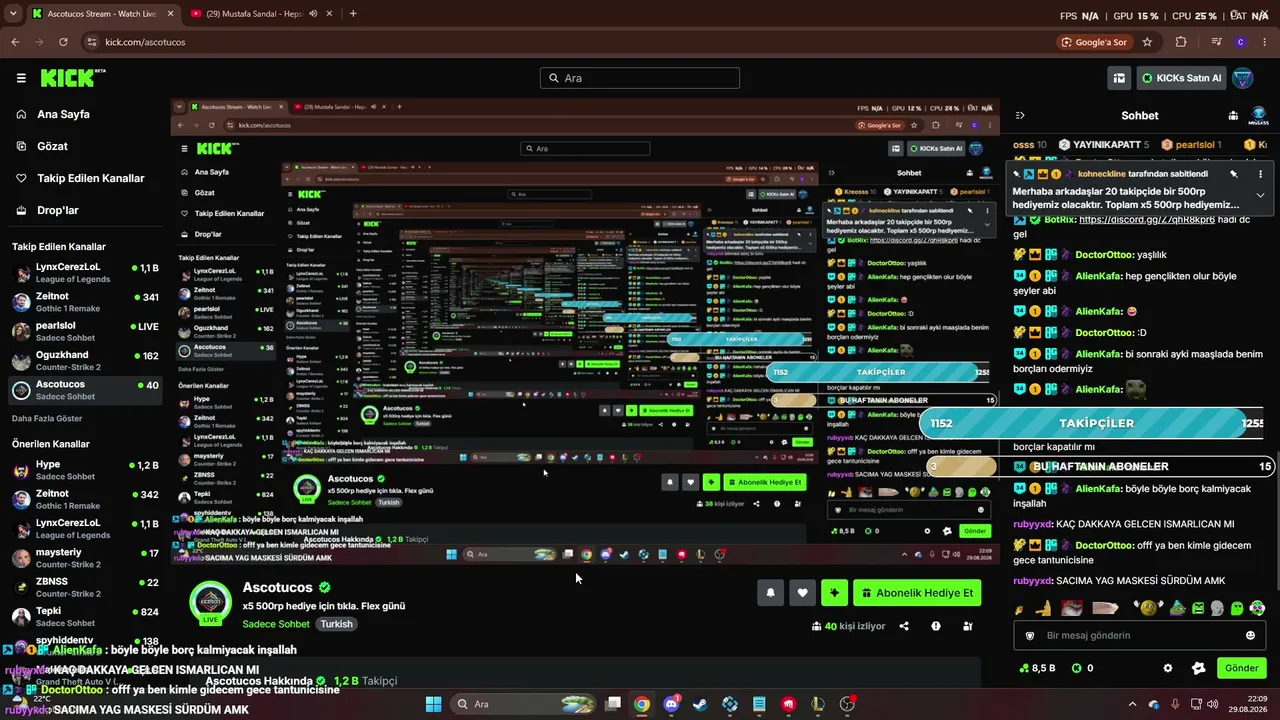The width and height of the screenshot is (1280, 720).
Task: Click the Gönder send button
Action: pyautogui.click(x=1241, y=668)
